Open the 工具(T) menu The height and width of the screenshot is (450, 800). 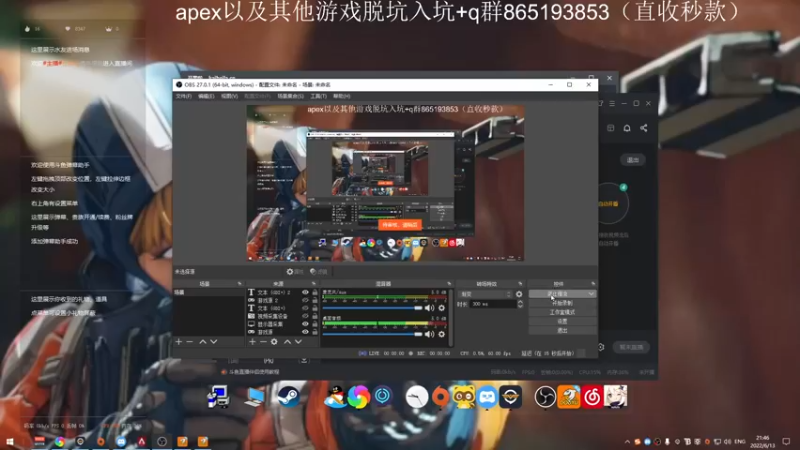click(x=318, y=96)
